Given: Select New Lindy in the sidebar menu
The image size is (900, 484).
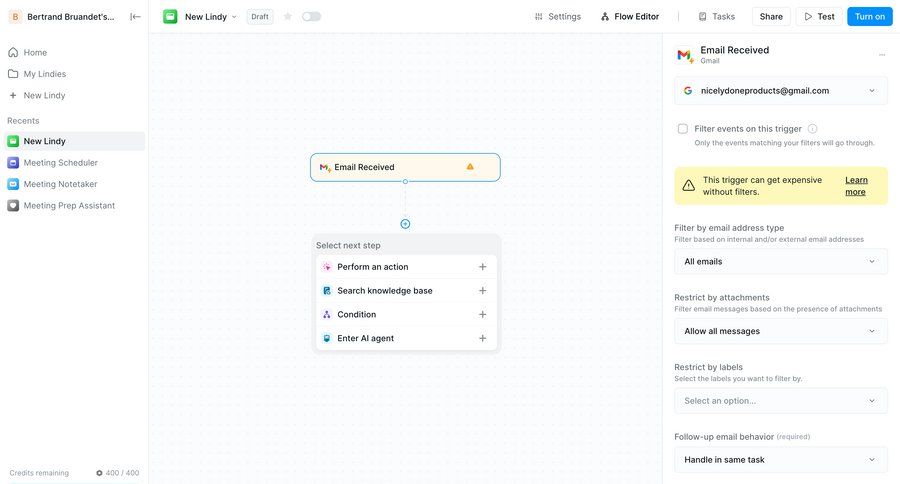Looking at the screenshot, I should tap(74, 95).
